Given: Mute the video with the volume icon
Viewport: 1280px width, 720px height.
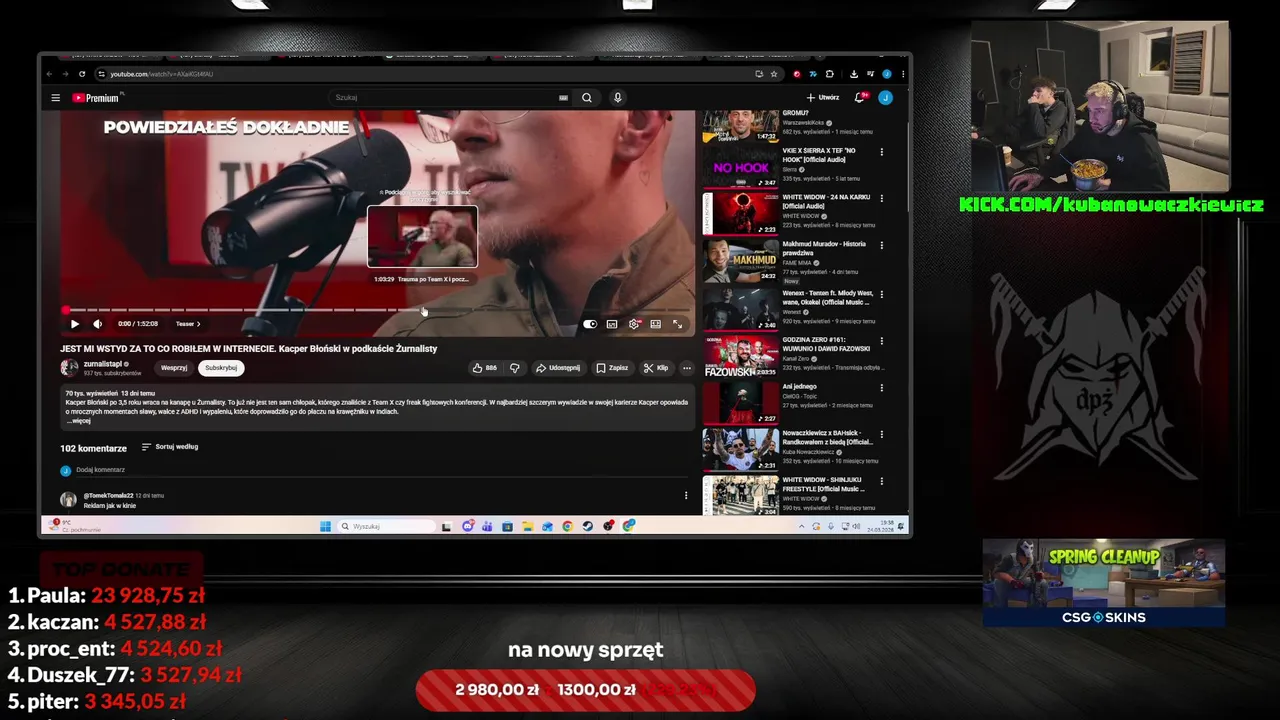Looking at the screenshot, I should tap(97, 324).
